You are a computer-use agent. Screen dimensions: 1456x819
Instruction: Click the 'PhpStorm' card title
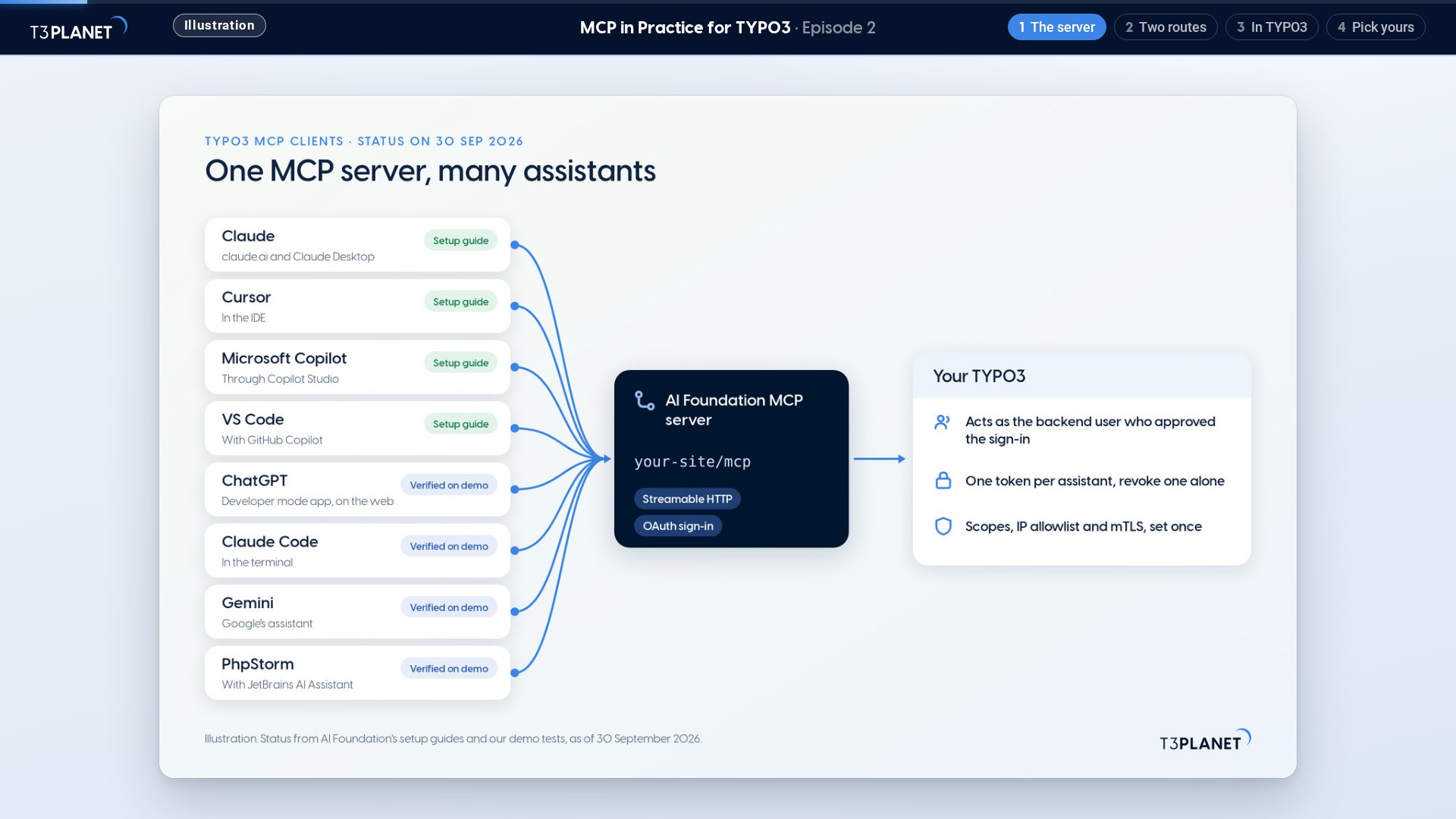click(x=257, y=664)
